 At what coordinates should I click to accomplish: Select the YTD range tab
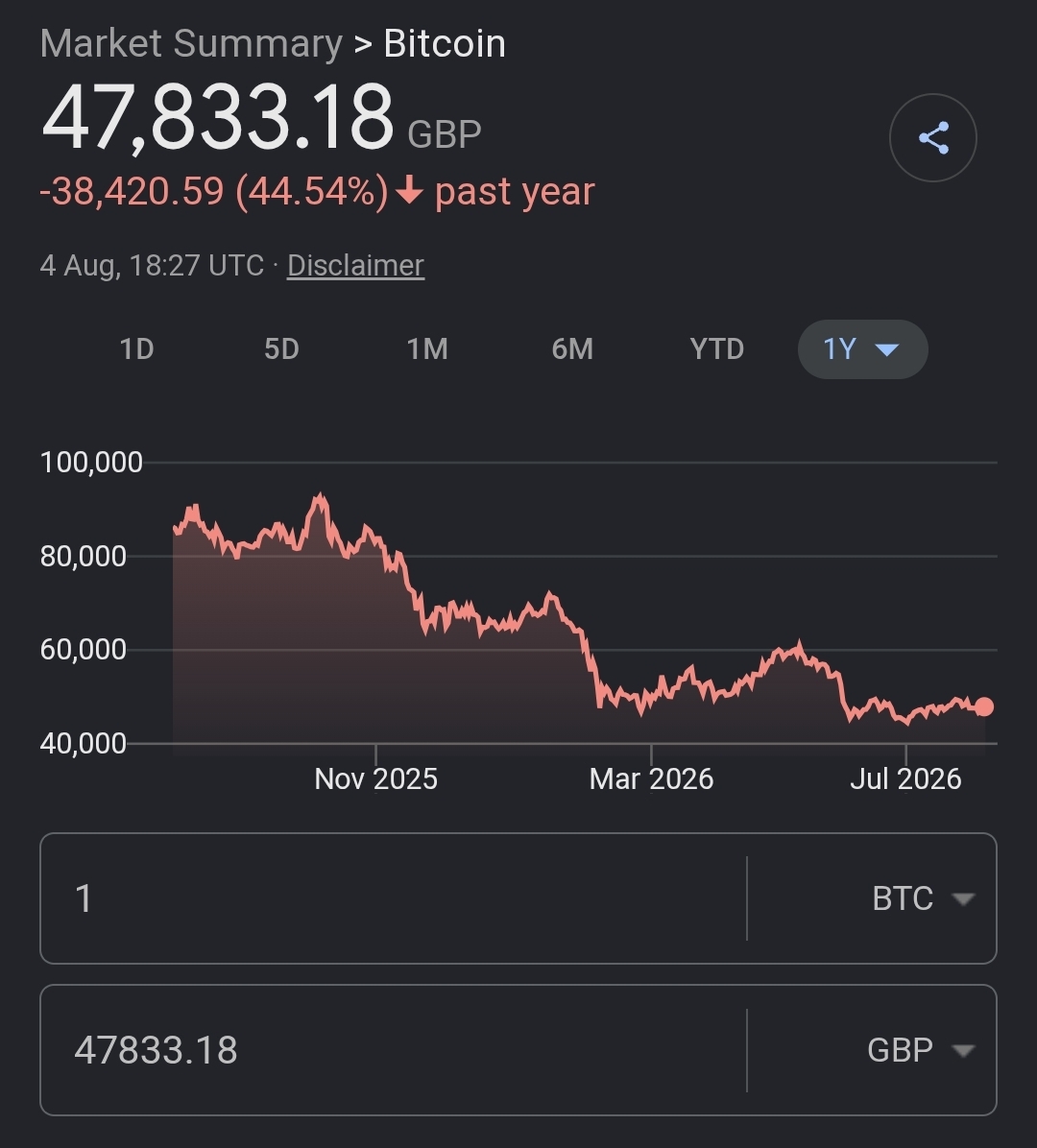click(717, 349)
